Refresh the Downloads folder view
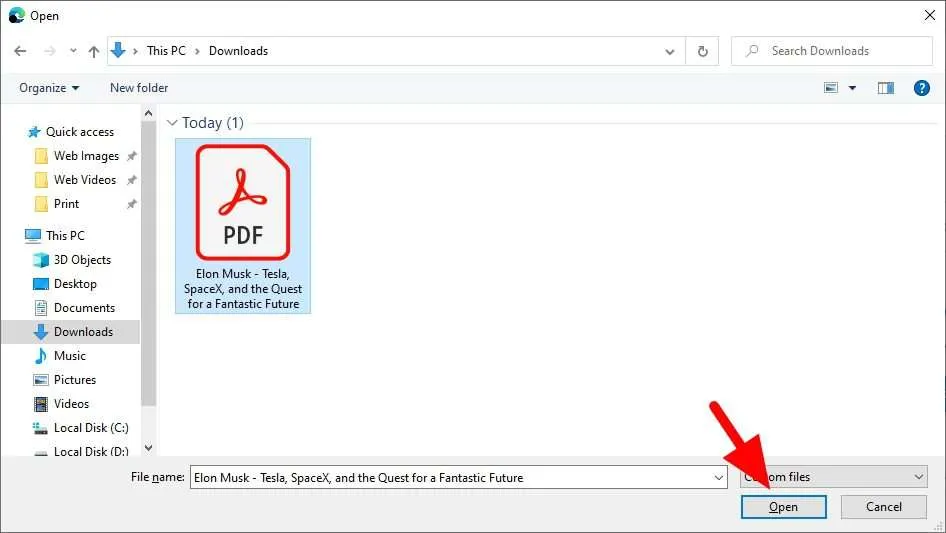 coord(702,51)
